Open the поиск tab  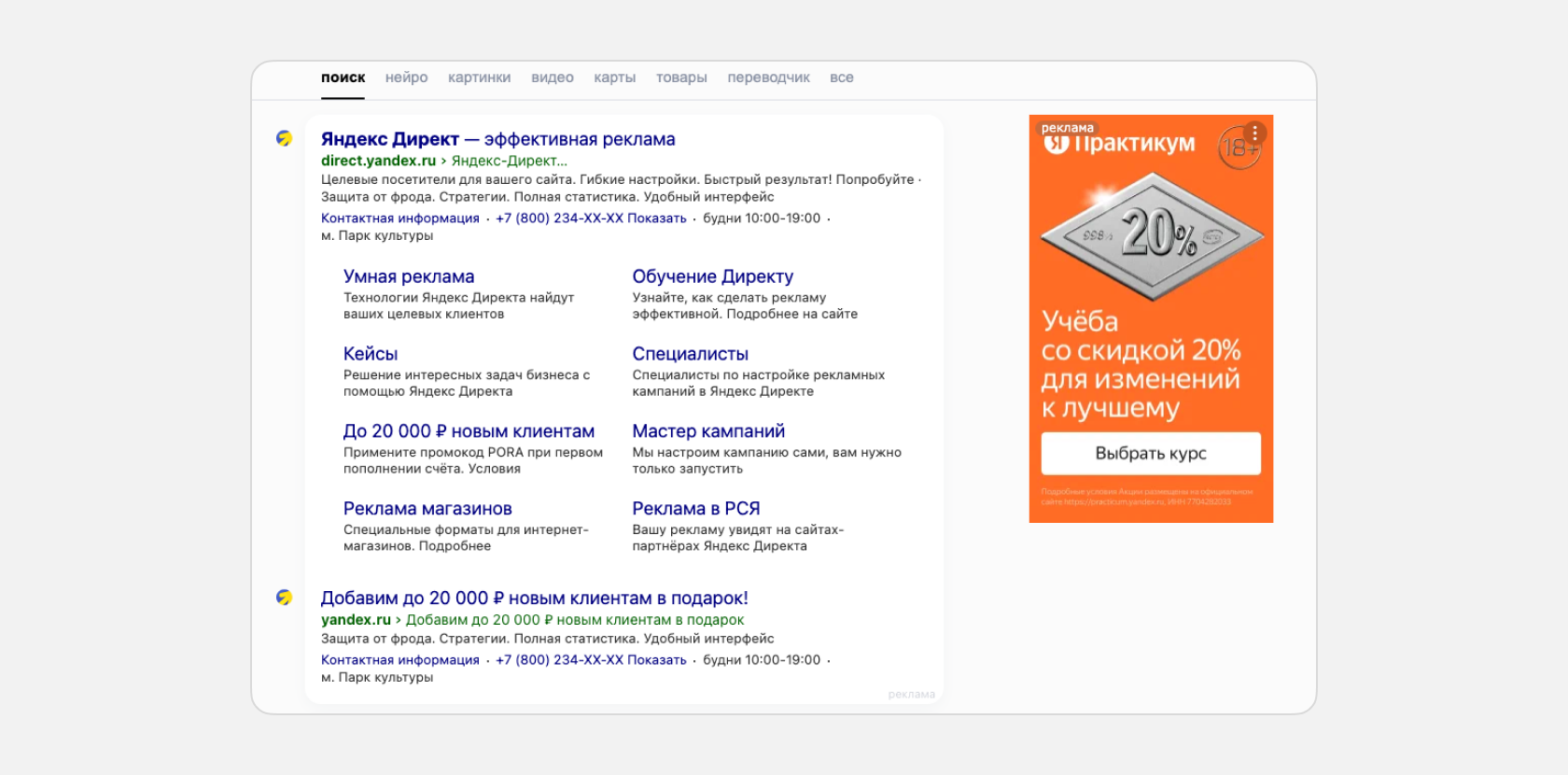343,77
